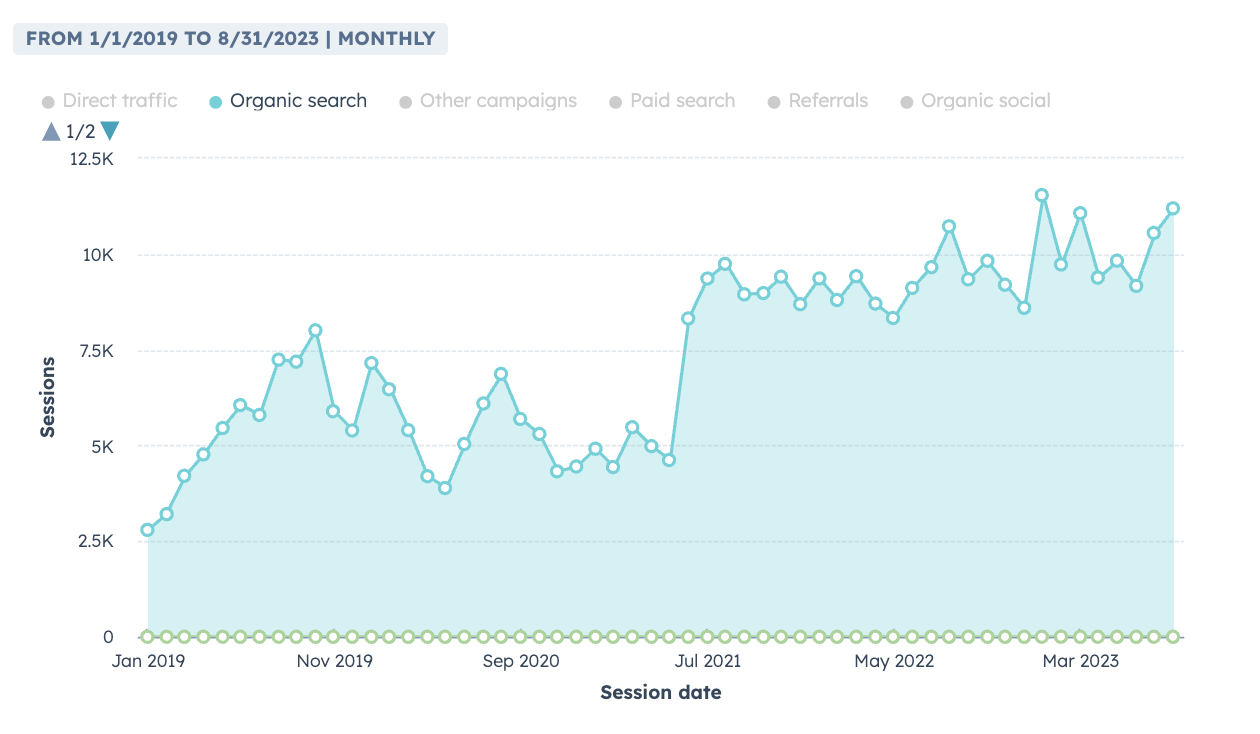Click the legend page indicator 1/2
This screenshot has height=734, width=1260.
click(80, 131)
